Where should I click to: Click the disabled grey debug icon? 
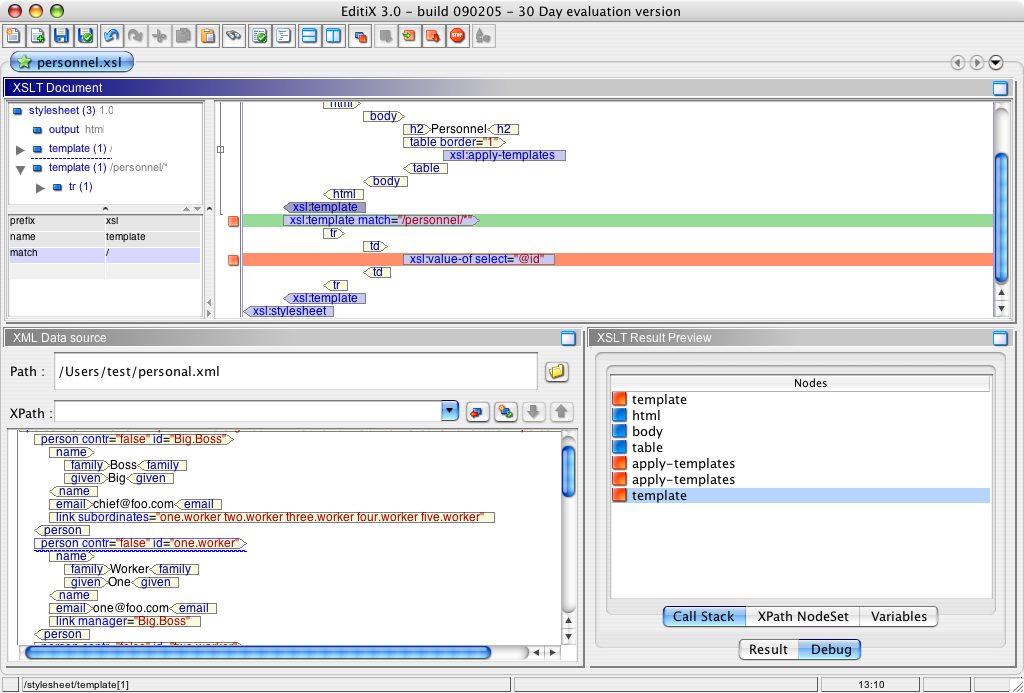click(x=385, y=35)
